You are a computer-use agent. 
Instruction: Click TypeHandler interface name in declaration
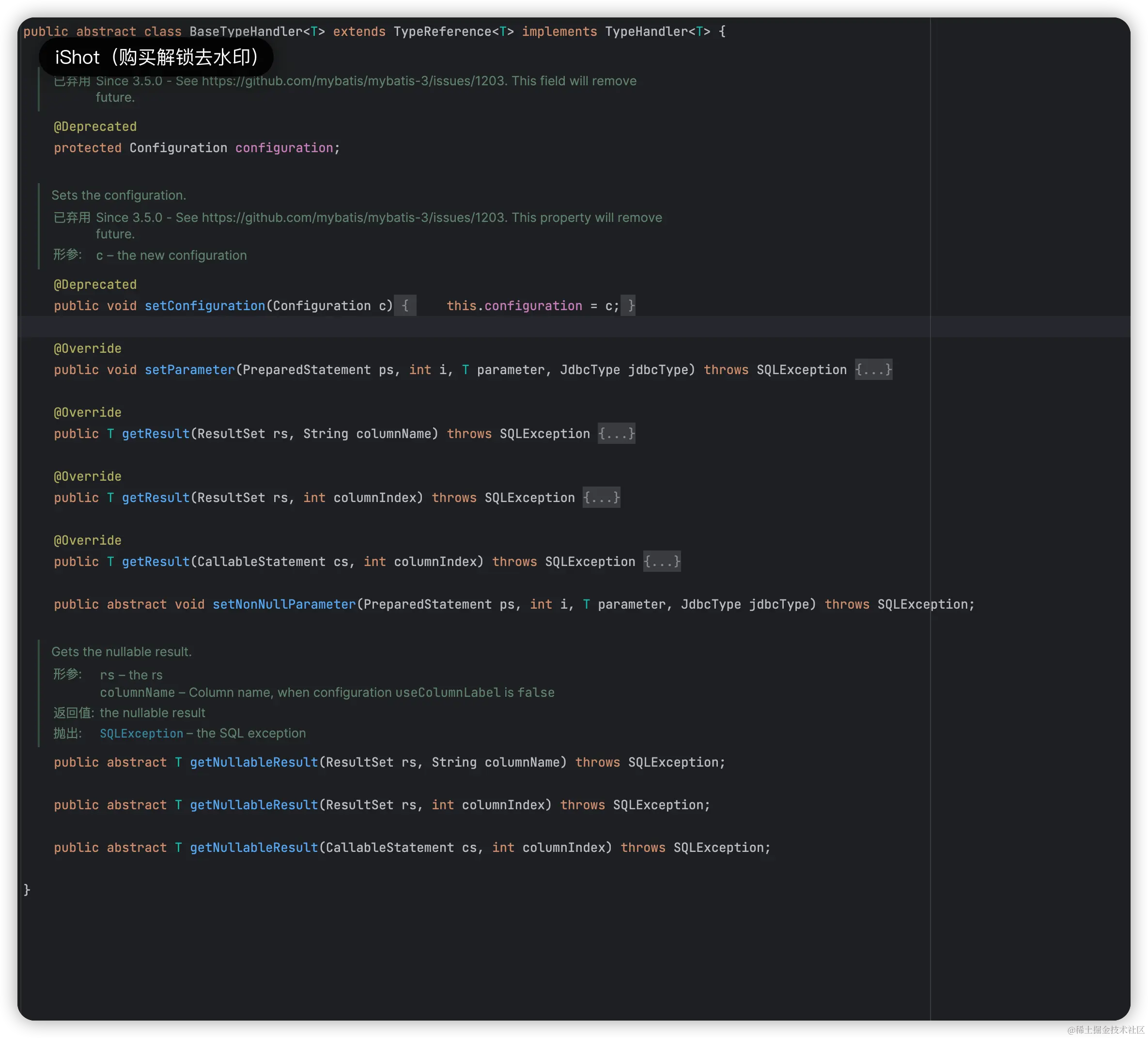[x=646, y=32]
